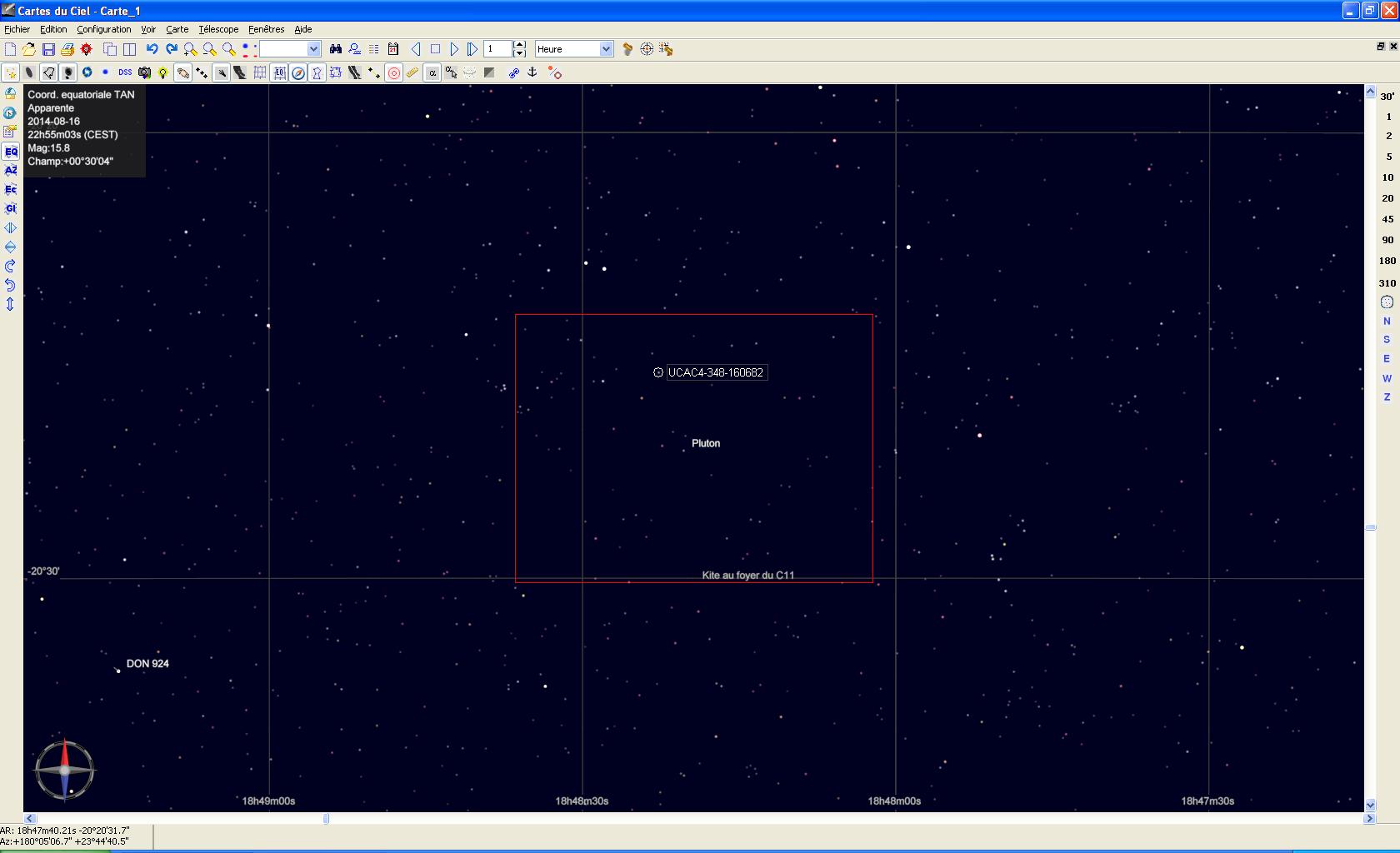Save the chart with the floppy disk icon
The height and width of the screenshot is (853, 1400).
click(48, 49)
